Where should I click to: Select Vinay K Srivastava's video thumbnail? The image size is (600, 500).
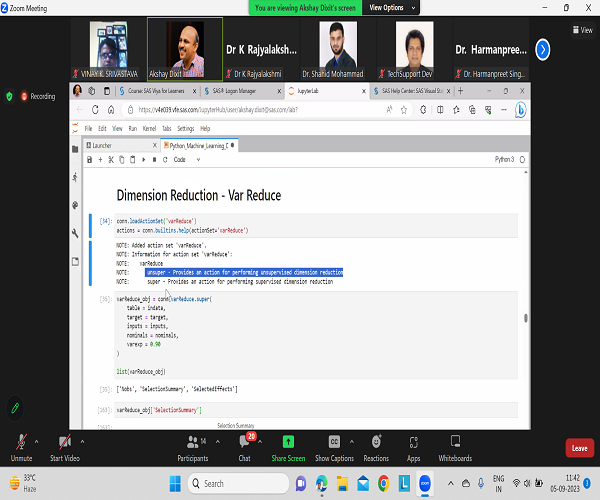point(108,49)
